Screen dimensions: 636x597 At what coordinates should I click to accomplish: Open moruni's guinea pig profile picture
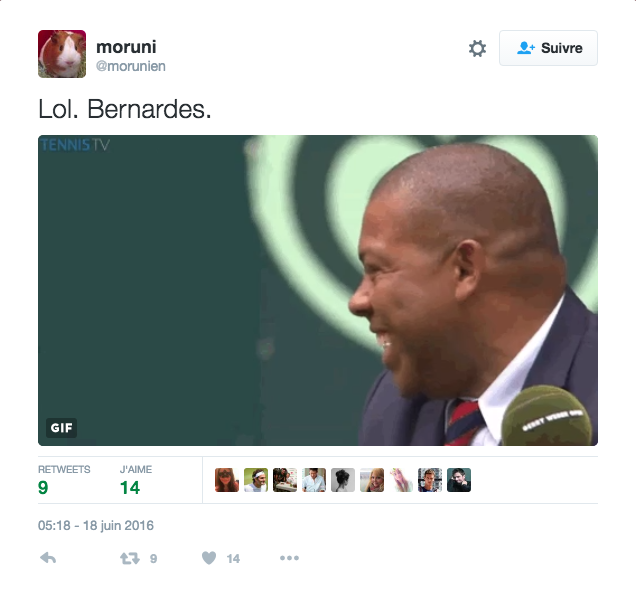pyautogui.click(x=62, y=54)
